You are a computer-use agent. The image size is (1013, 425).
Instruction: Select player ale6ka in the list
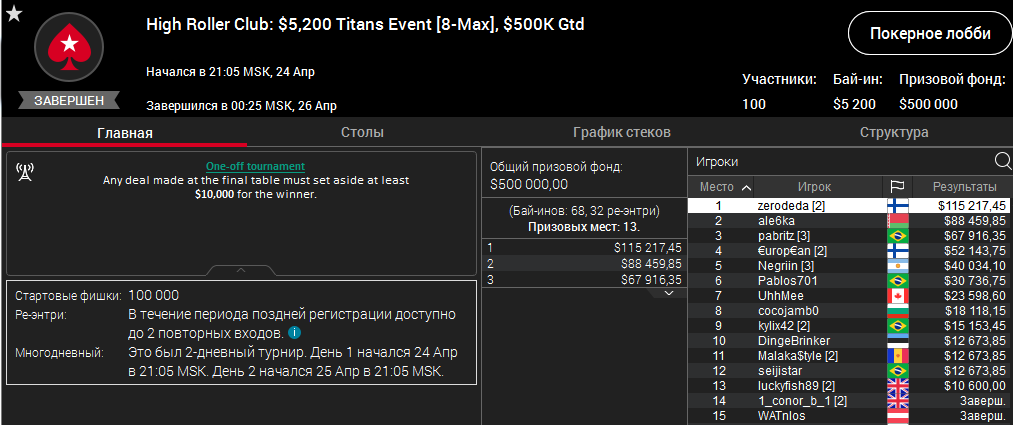pyautogui.click(x=776, y=220)
